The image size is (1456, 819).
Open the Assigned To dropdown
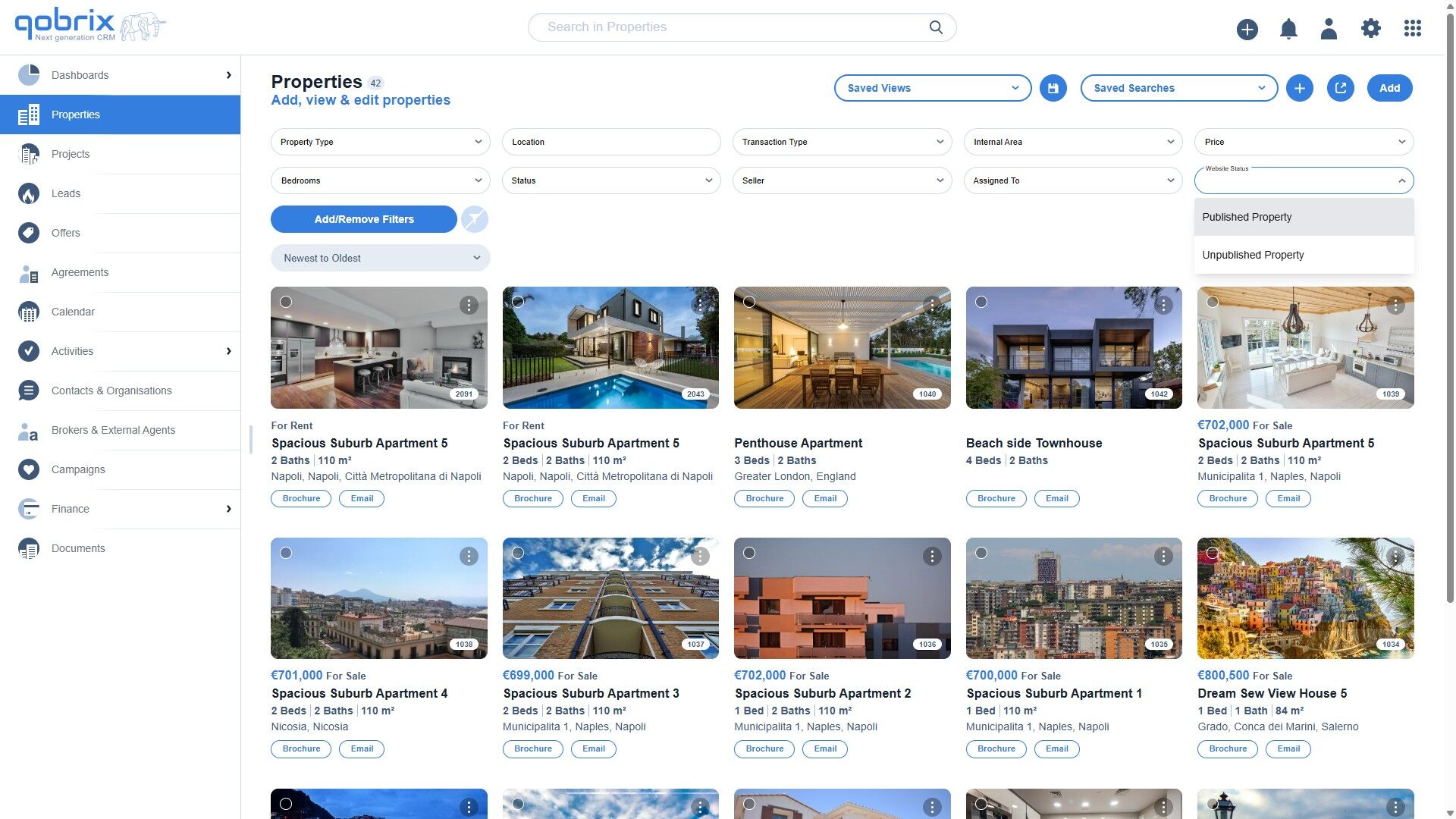click(1073, 180)
